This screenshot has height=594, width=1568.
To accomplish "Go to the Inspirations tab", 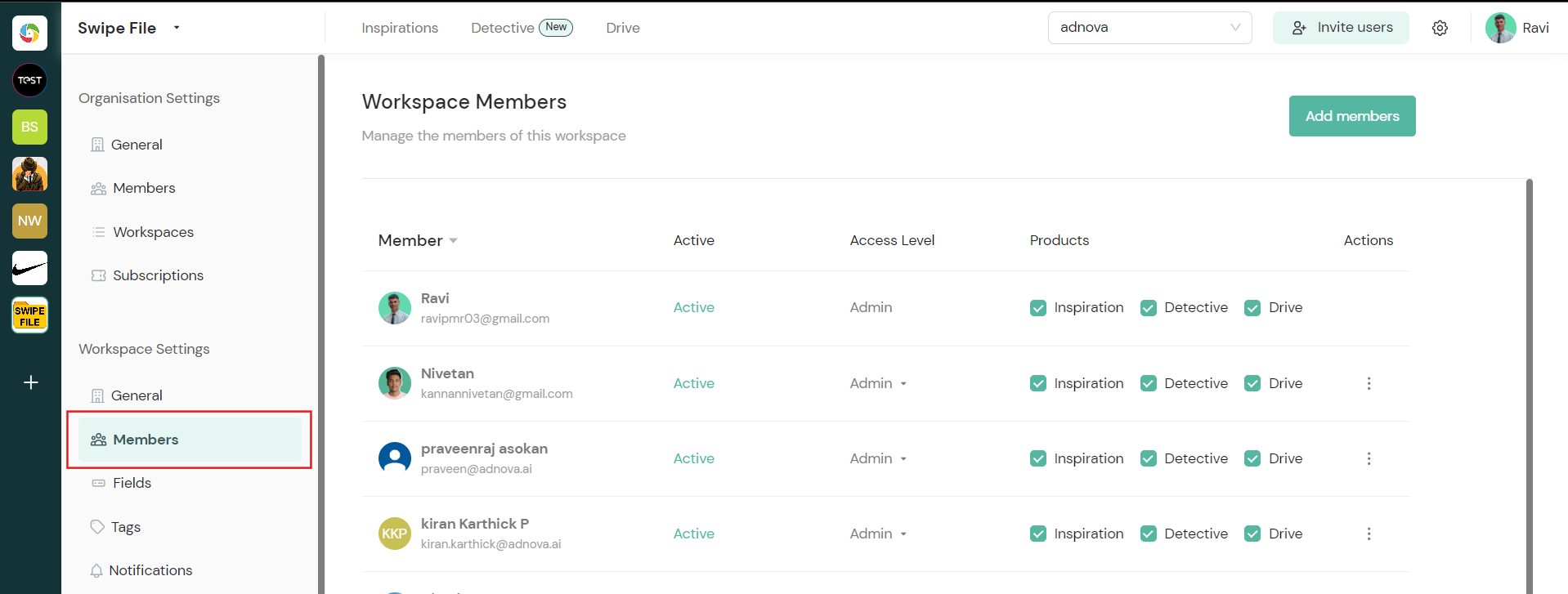I will coord(400,28).
